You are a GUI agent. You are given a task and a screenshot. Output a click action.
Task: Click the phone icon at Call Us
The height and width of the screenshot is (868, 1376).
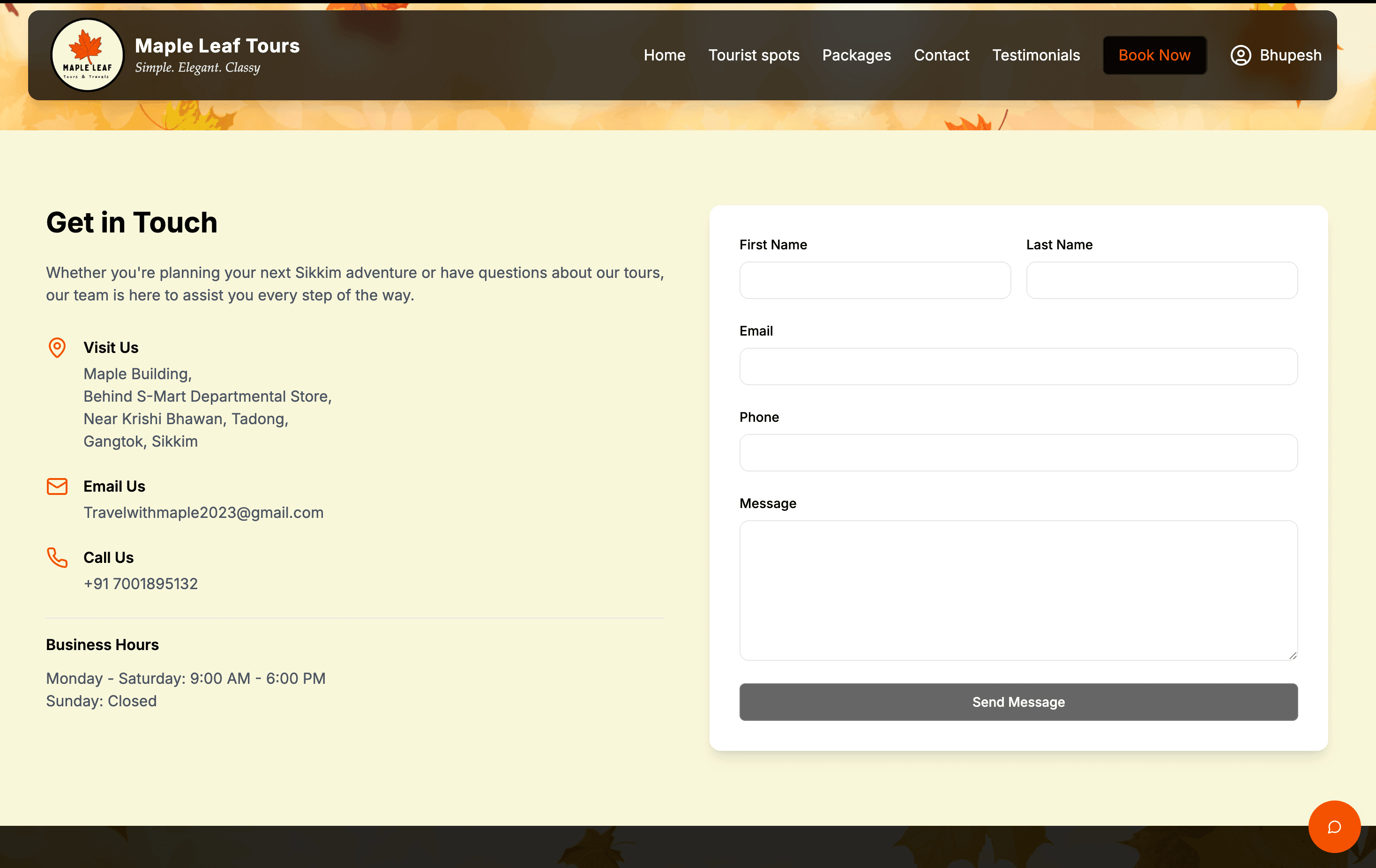pos(57,557)
